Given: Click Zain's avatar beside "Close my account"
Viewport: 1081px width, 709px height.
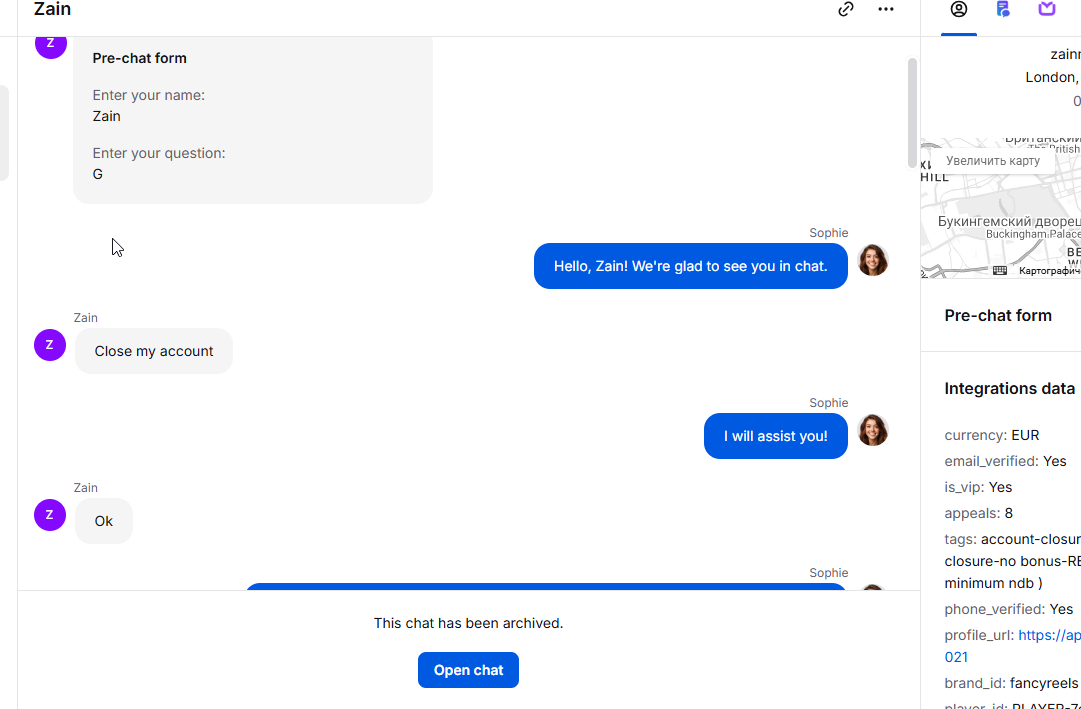Looking at the screenshot, I should tap(50, 345).
